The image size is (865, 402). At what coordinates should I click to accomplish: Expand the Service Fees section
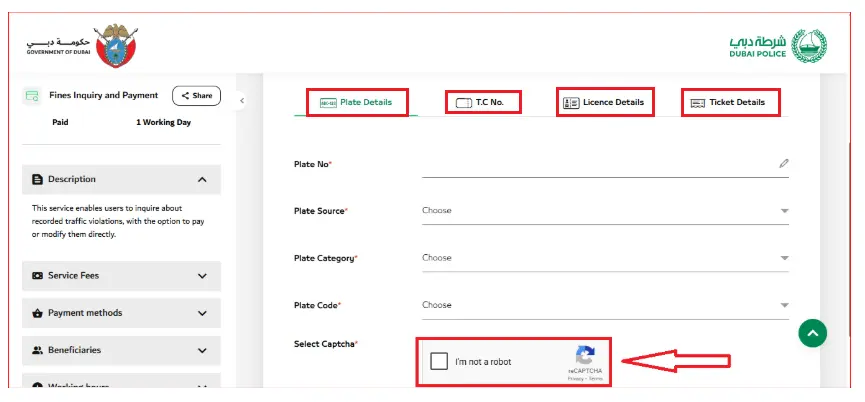(121, 276)
